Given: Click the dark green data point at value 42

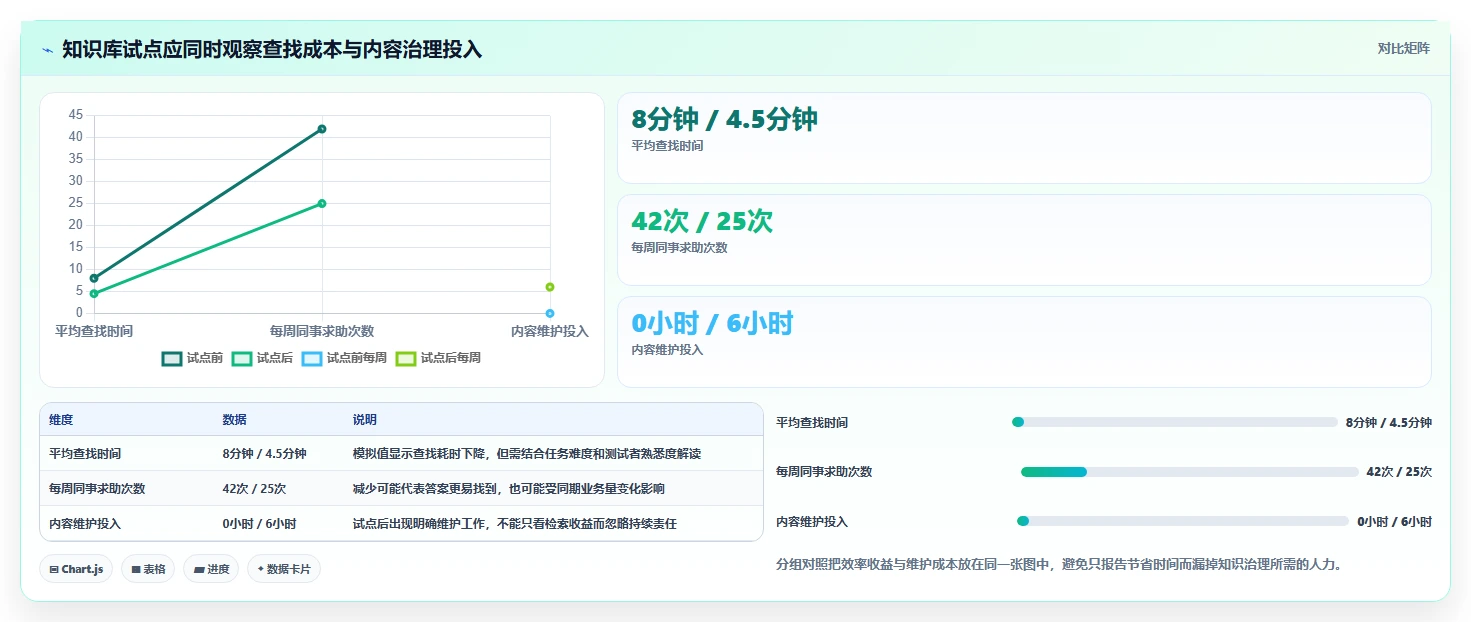Looking at the screenshot, I should pos(322,129).
